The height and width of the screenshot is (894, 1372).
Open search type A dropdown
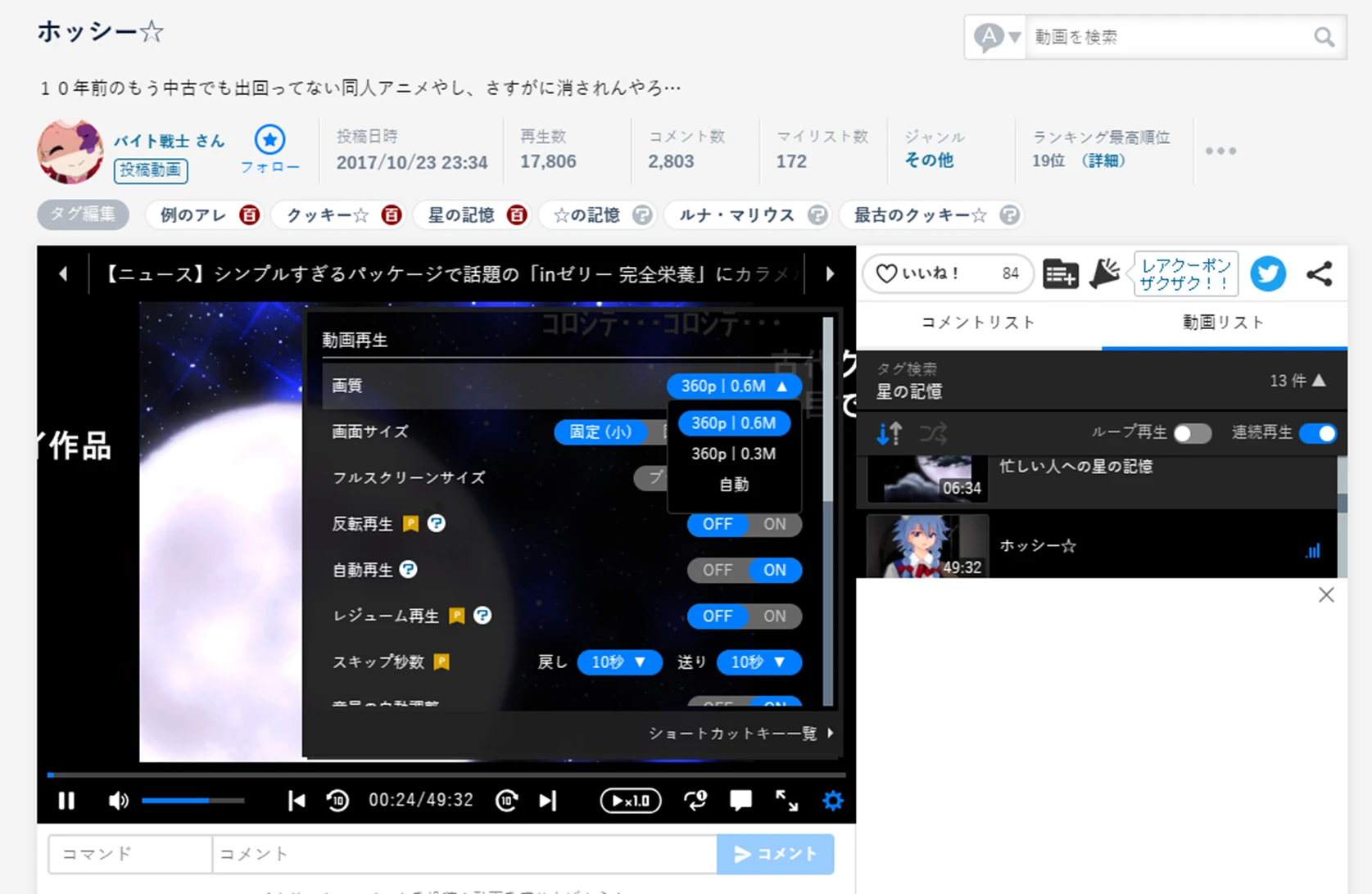click(x=996, y=37)
